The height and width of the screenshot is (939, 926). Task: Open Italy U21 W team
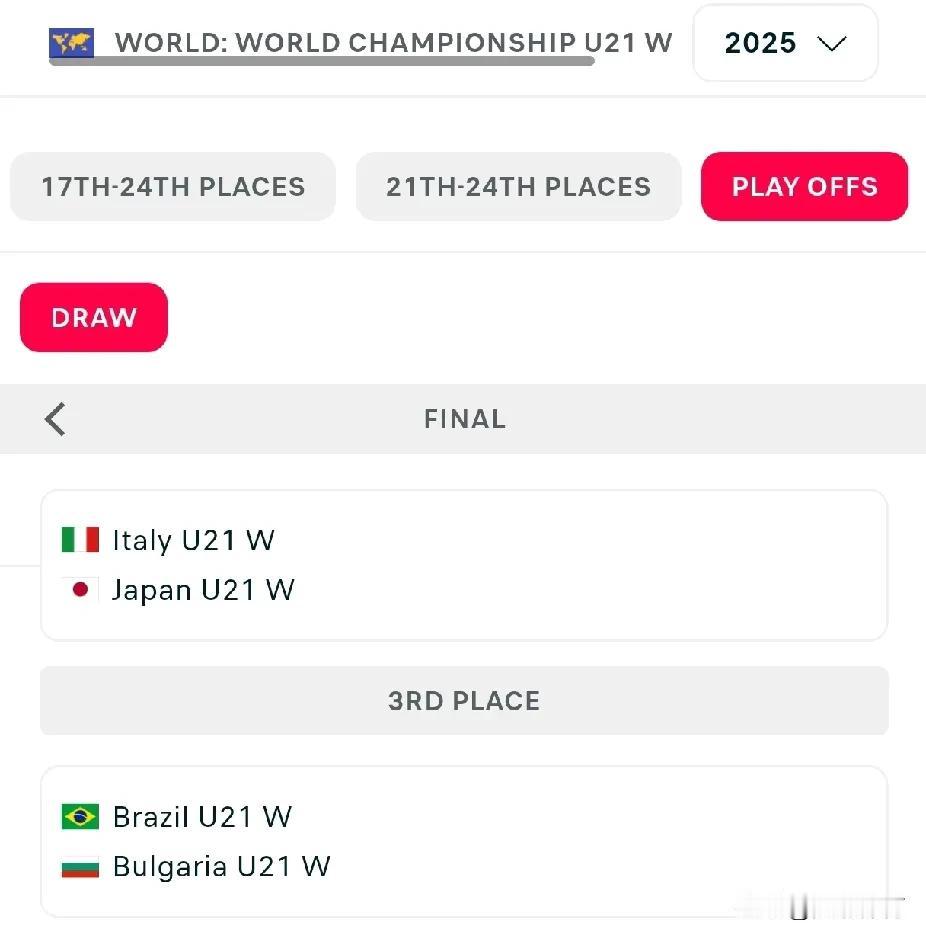point(194,540)
